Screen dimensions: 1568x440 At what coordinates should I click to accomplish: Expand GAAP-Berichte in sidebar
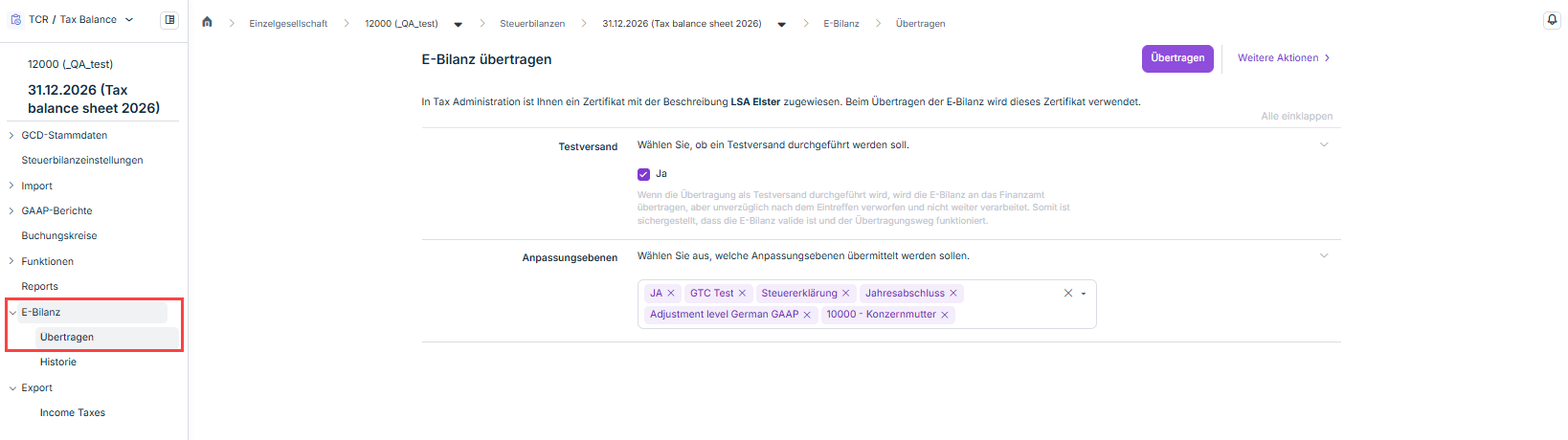[x=11, y=210]
